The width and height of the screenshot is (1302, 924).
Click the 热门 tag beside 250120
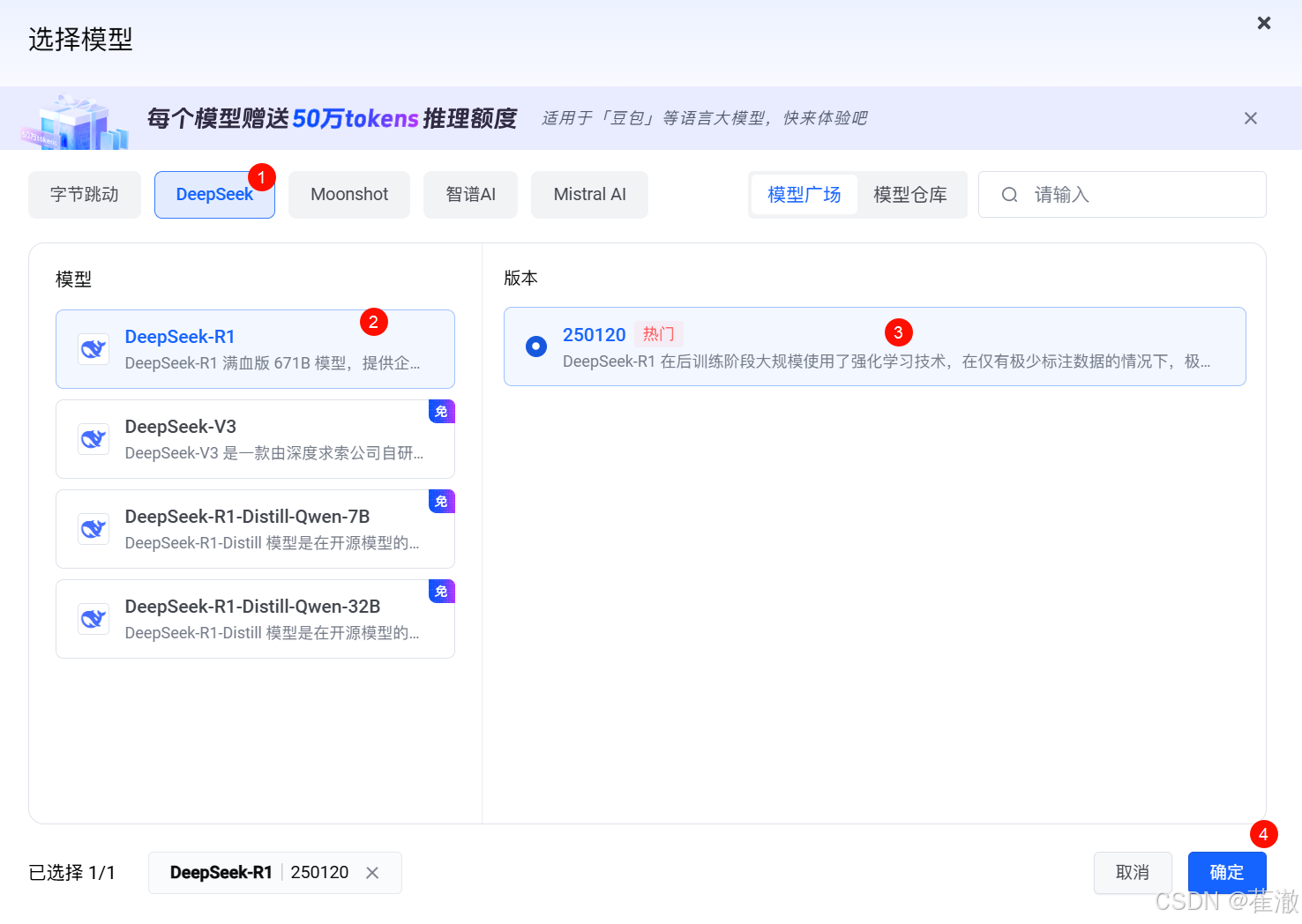[x=659, y=334]
